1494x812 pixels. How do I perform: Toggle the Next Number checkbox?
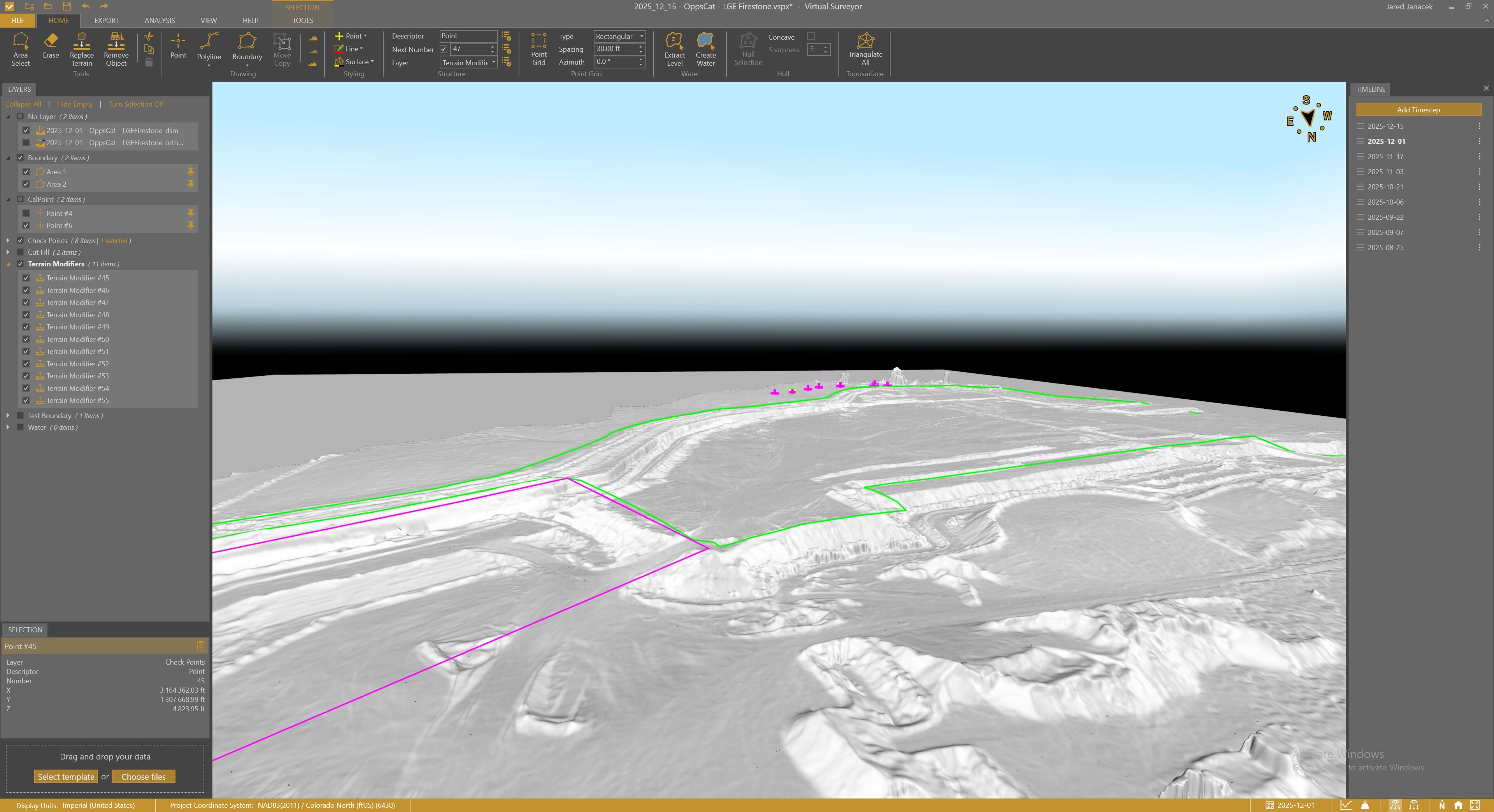pos(444,49)
